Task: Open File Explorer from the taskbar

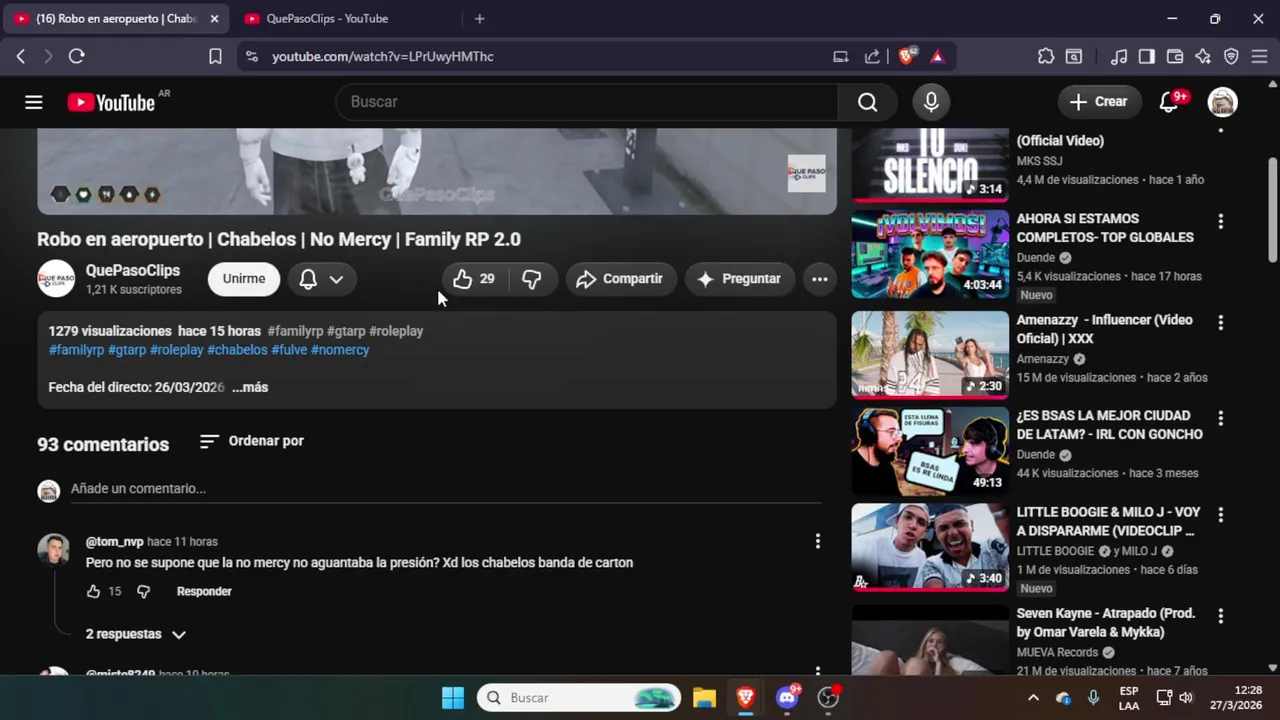Action: coord(704,698)
